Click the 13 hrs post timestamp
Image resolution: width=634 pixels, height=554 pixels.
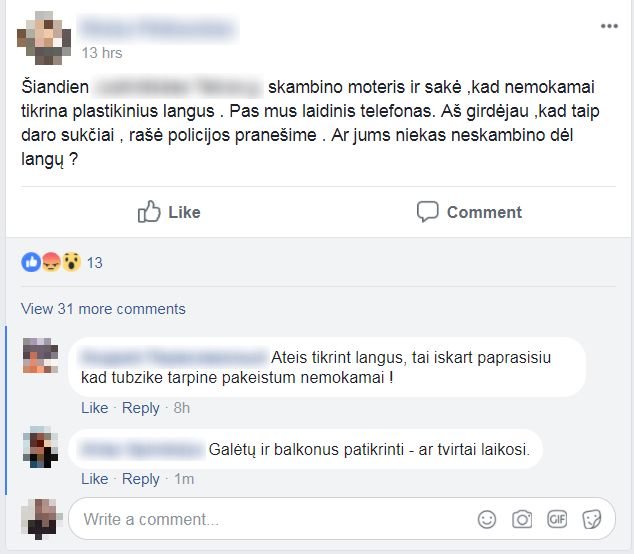102,53
